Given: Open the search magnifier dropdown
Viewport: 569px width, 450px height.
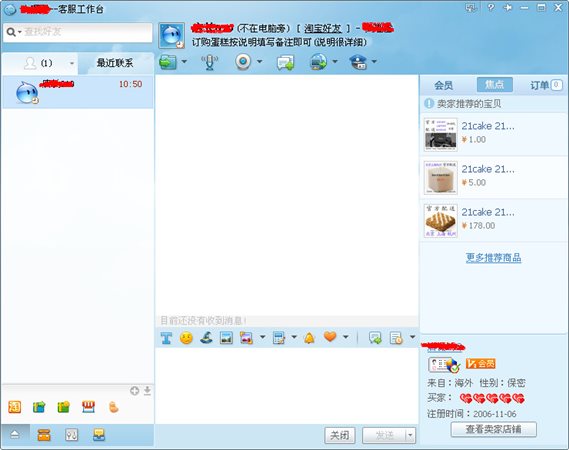Looking at the screenshot, I should (14, 32).
